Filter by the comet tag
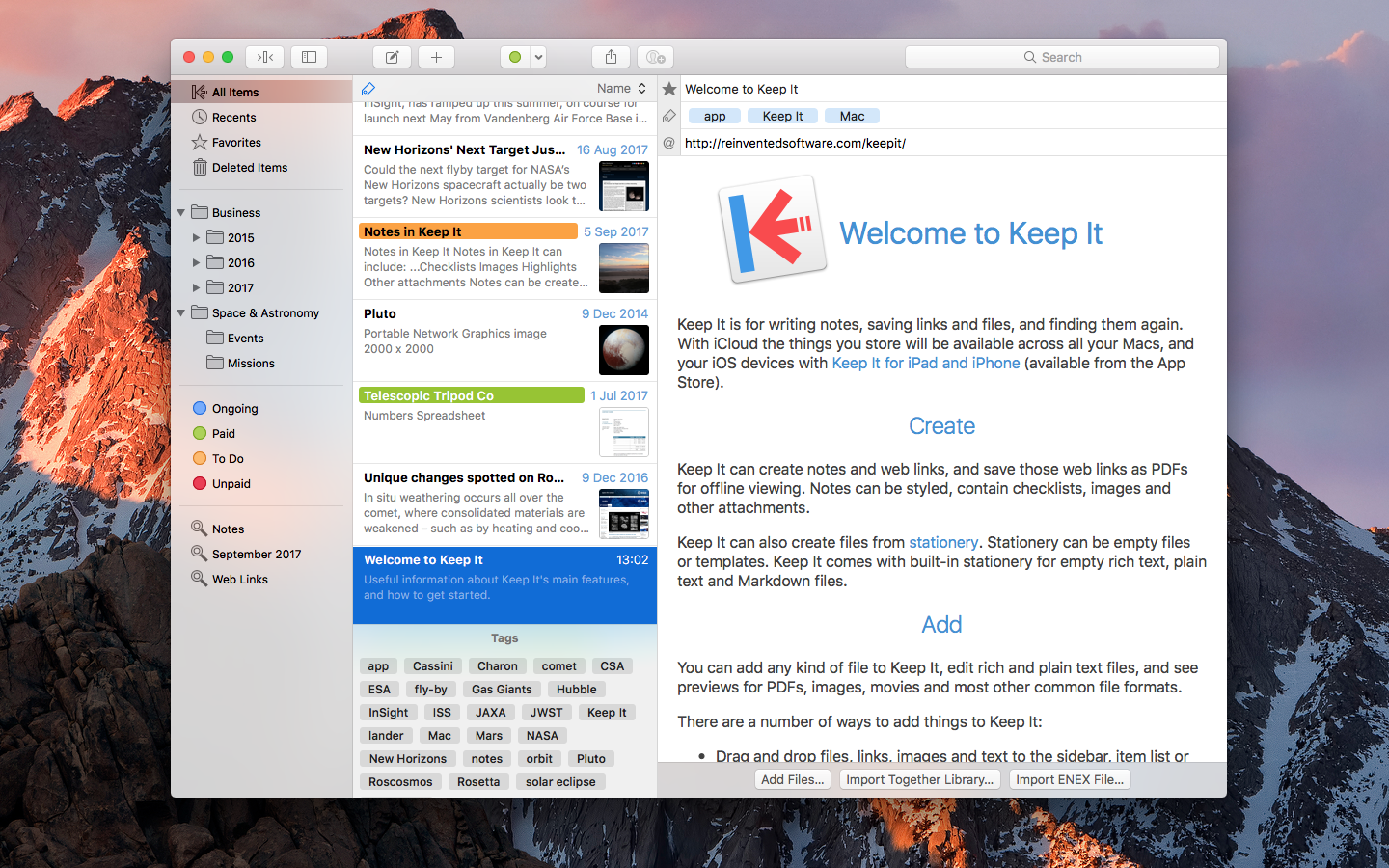Viewport: 1389px width, 868px height. tap(558, 666)
